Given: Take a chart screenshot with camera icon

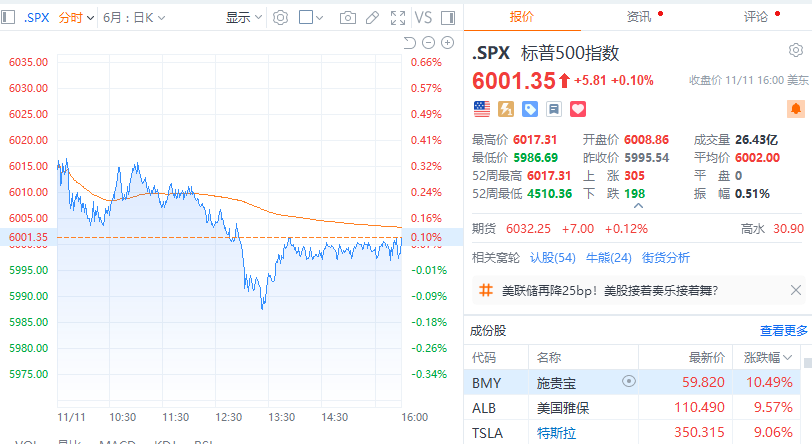Looking at the screenshot, I should (348, 17).
